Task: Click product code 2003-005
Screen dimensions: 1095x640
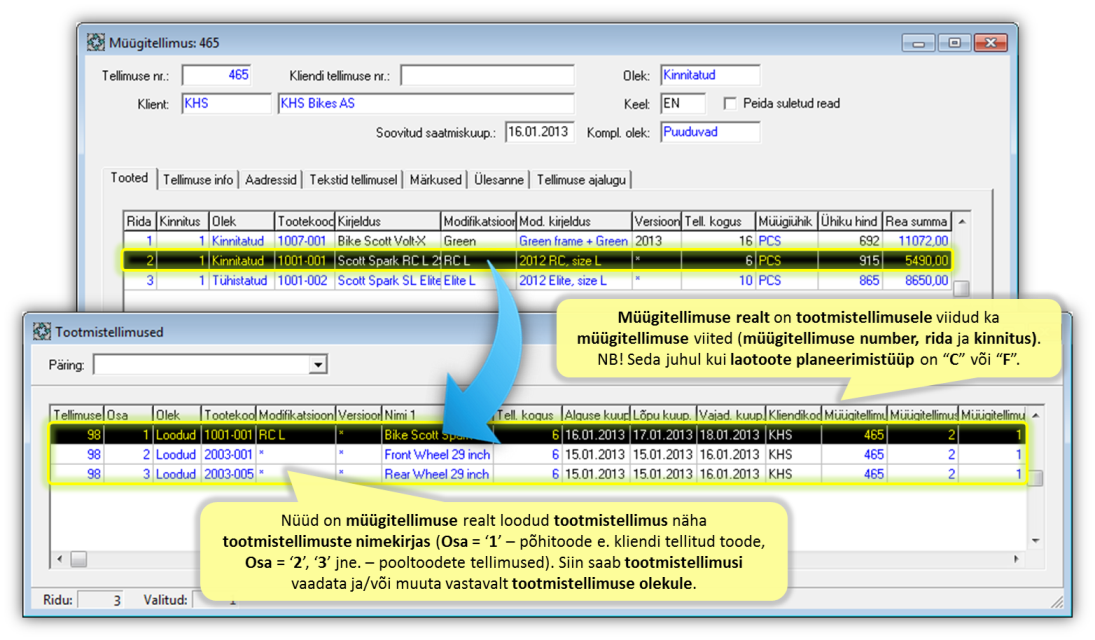Action: point(228,474)
